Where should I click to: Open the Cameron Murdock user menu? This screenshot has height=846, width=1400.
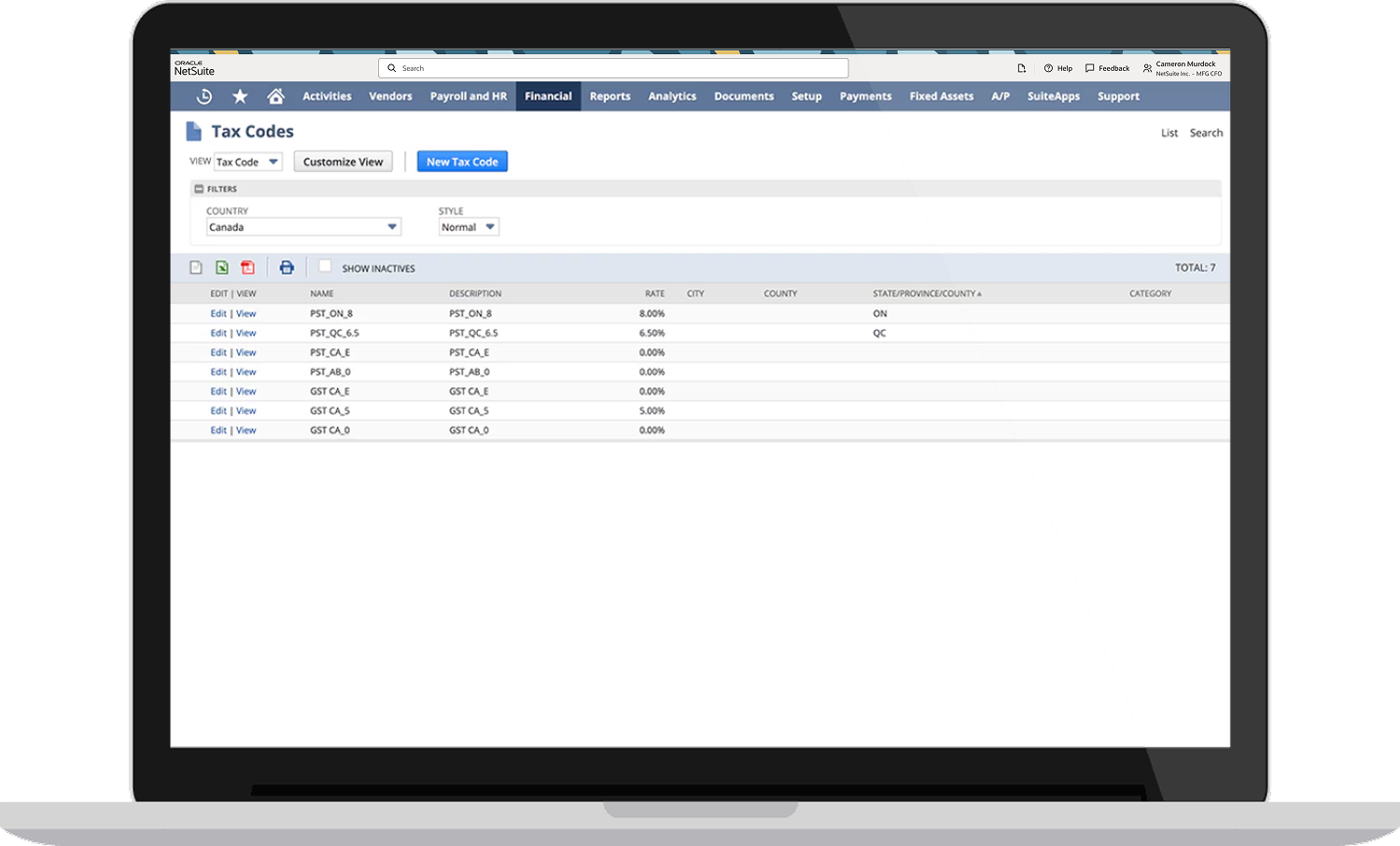pos(1183,68)
